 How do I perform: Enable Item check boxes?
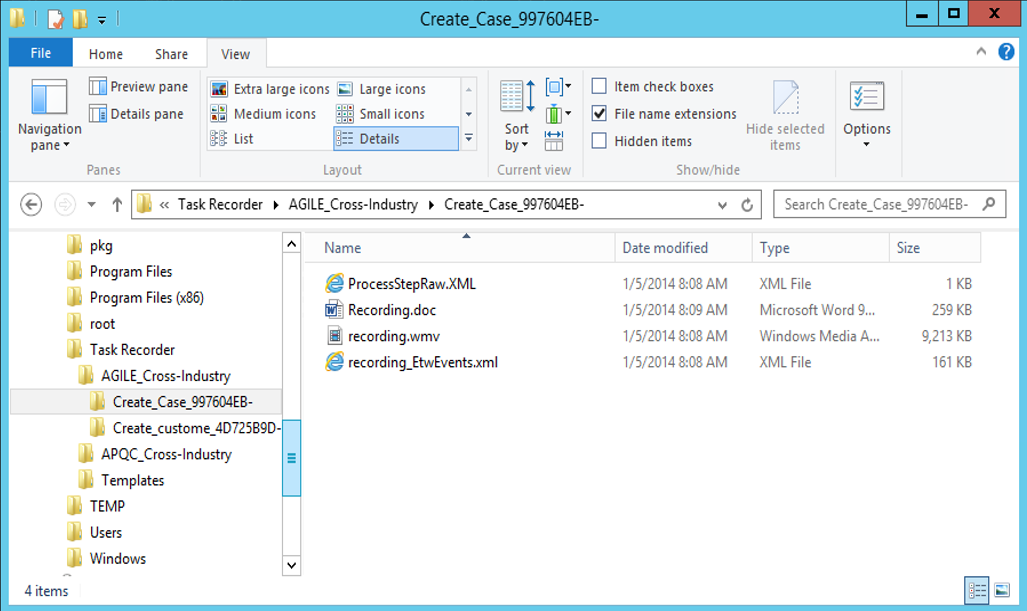pyautogui.click(x=599, y=87)
